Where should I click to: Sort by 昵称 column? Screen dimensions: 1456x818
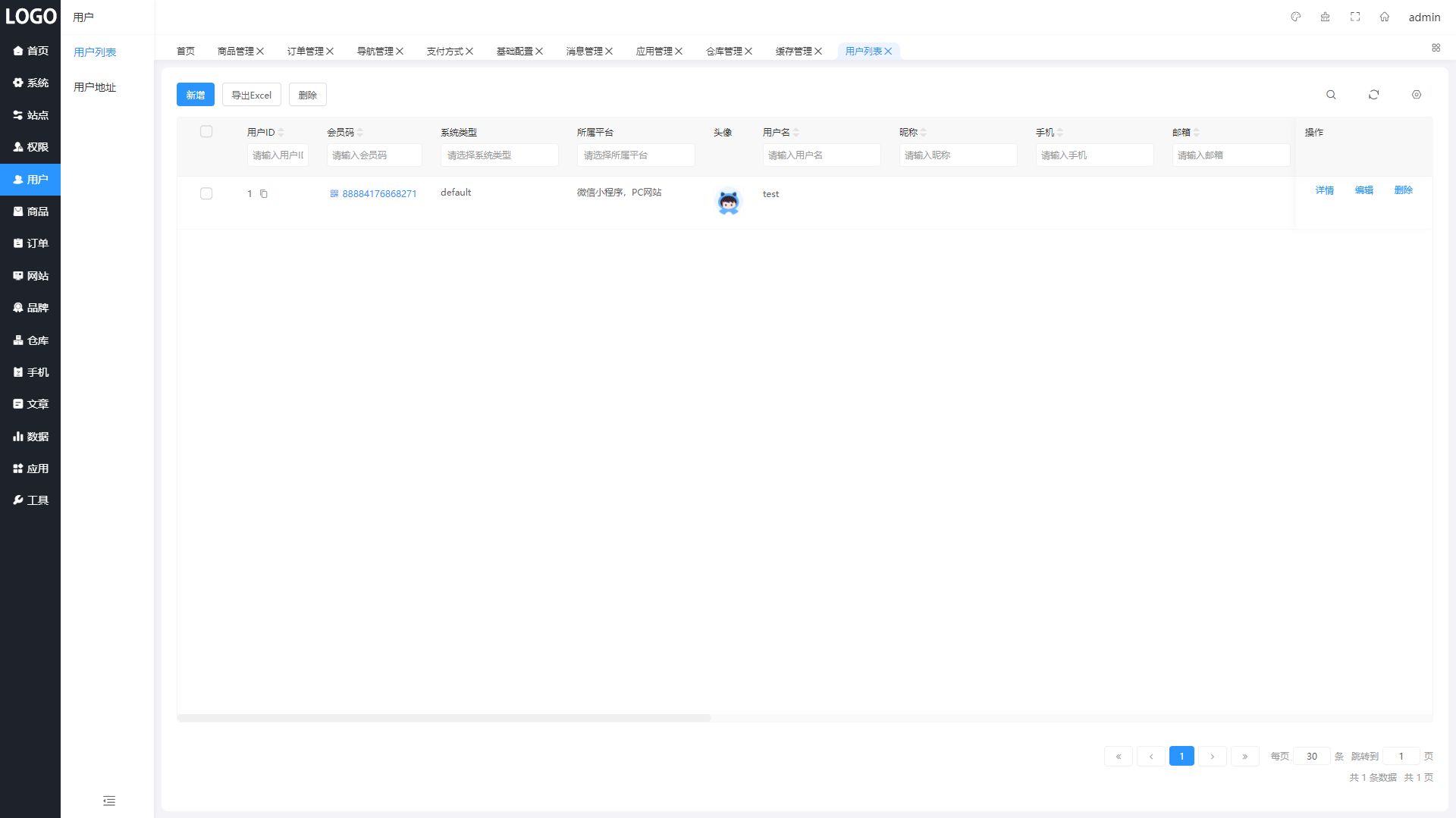(924, 132)
